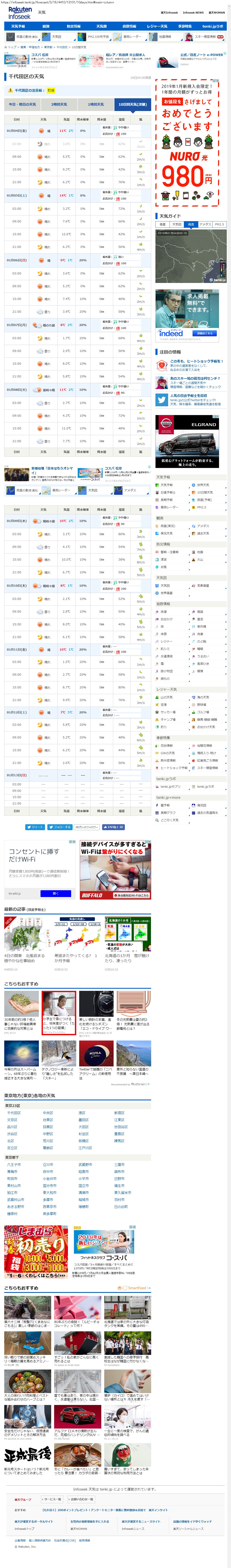The width and height of the screenshot is (231, 1568).
Task: Click the キャンプ場 tent icon
Action: point(157,720)
